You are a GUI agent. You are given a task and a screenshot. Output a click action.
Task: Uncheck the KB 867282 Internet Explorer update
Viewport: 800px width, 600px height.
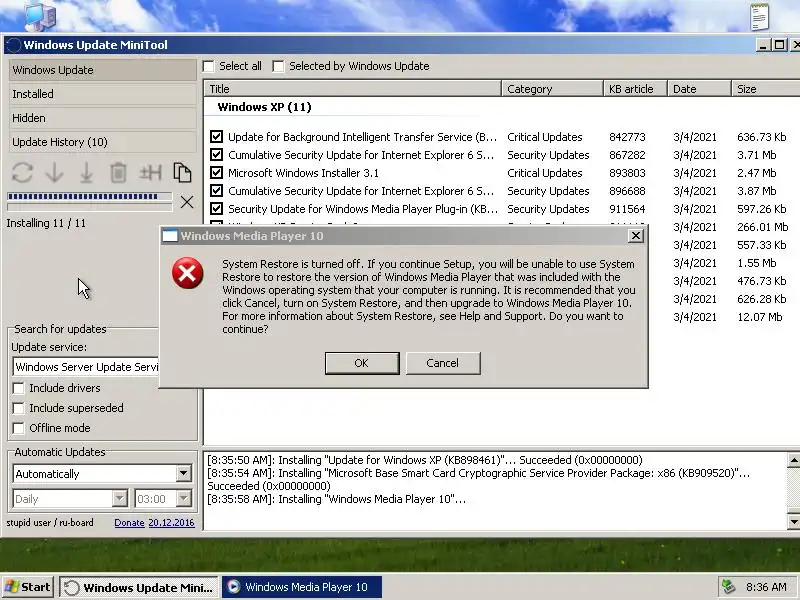coord(216,155)
